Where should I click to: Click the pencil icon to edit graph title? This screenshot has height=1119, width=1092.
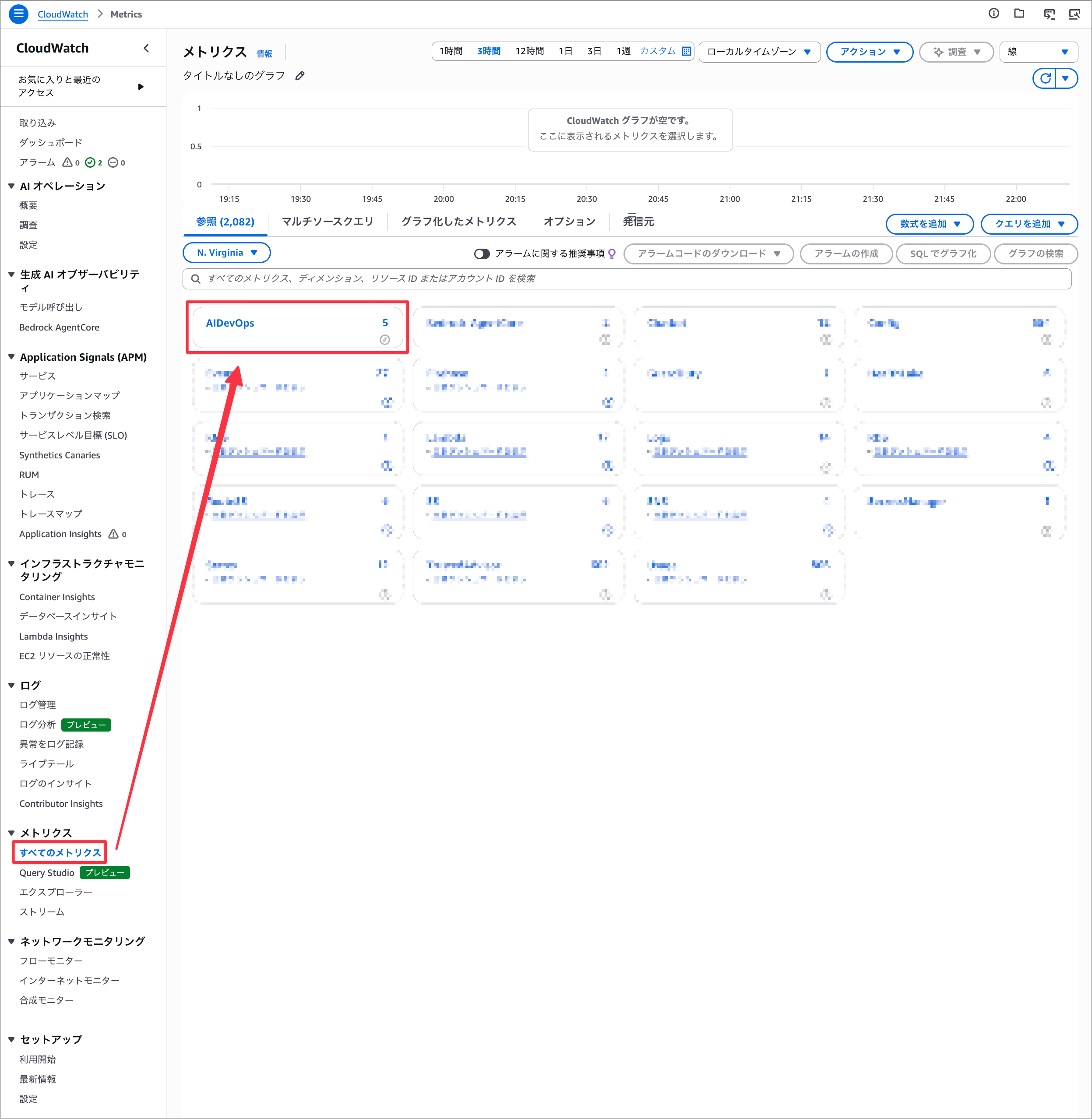tap(300, 76)
